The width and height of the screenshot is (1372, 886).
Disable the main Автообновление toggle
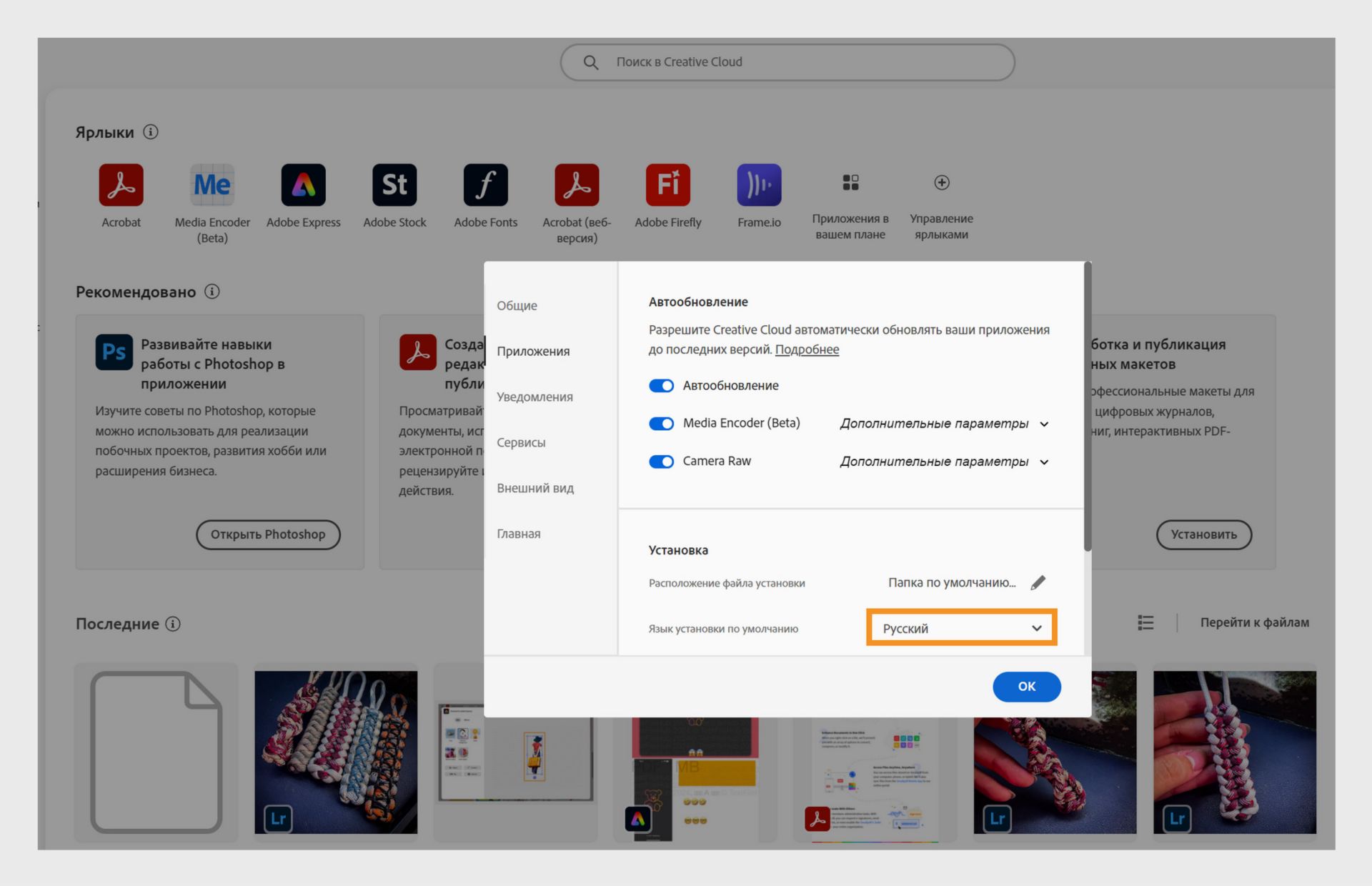point(661,386)
